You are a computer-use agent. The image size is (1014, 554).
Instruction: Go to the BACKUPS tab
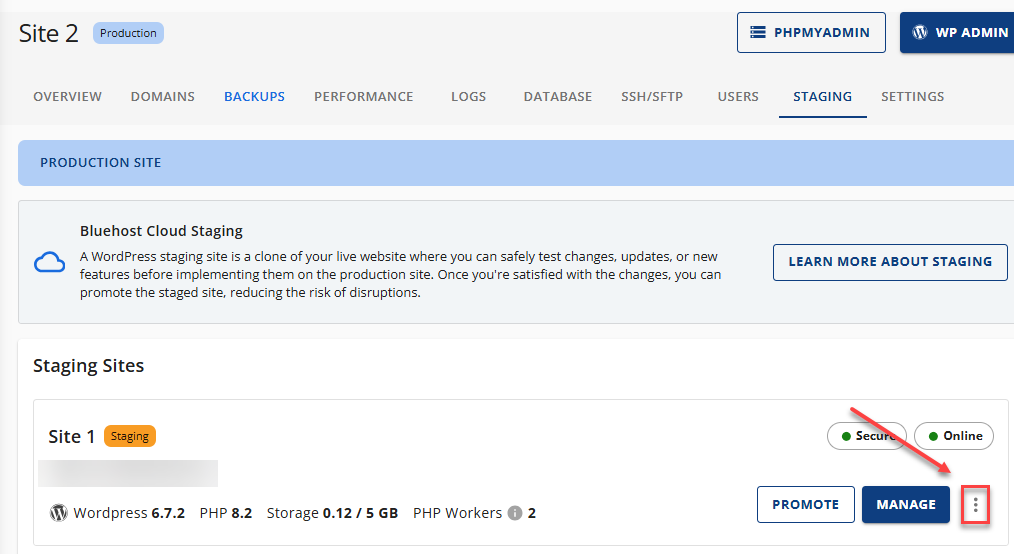click(254, 96)
